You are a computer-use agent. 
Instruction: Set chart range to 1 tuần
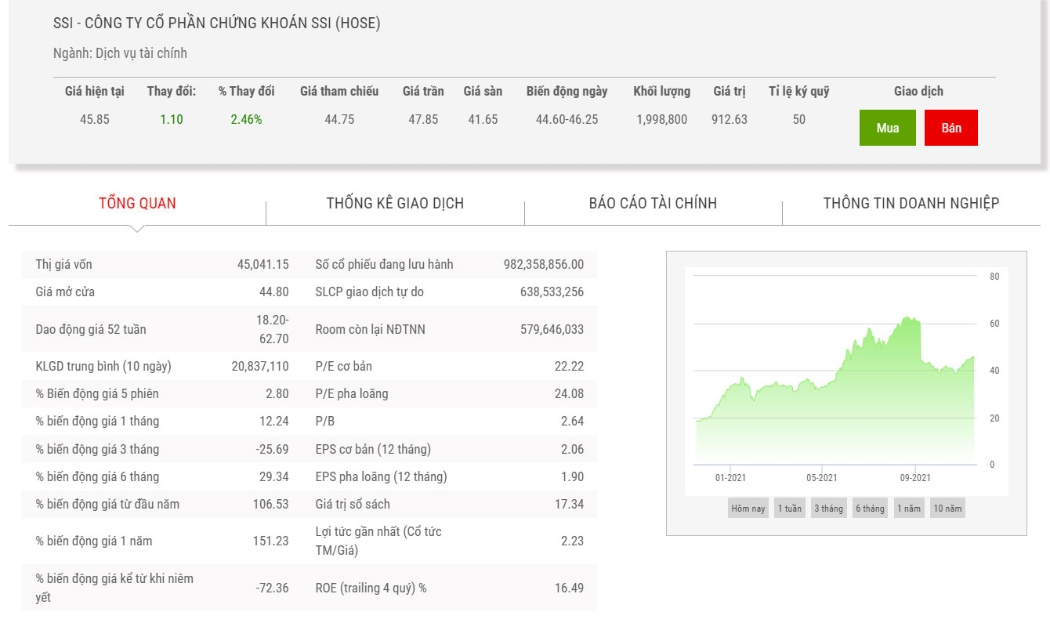coord(790,508)
